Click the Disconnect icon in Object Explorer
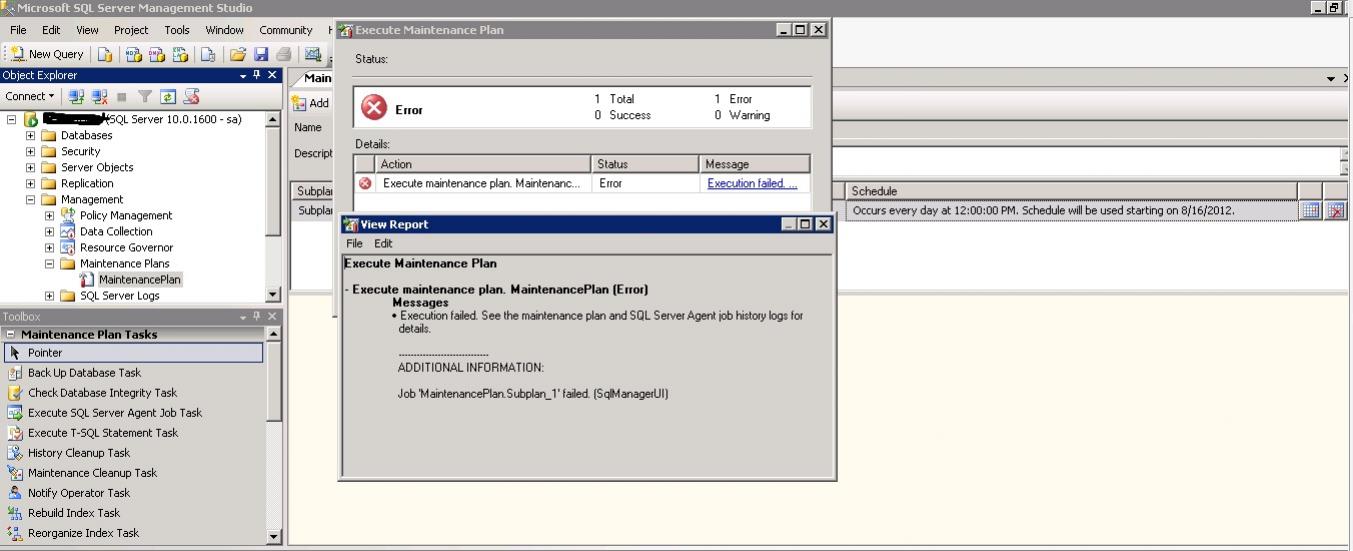The height and width of the screenshot is (551, 1353). click(100, 97)
